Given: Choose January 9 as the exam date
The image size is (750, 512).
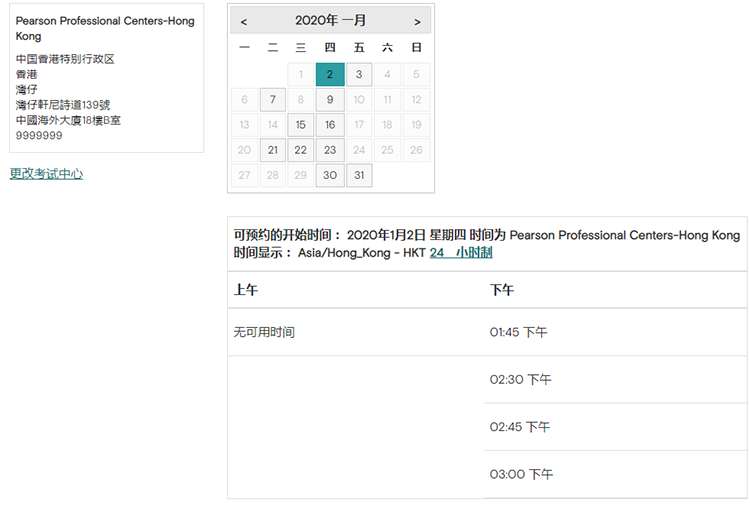Looking at the screenshot, I should [x=330, y=100].
